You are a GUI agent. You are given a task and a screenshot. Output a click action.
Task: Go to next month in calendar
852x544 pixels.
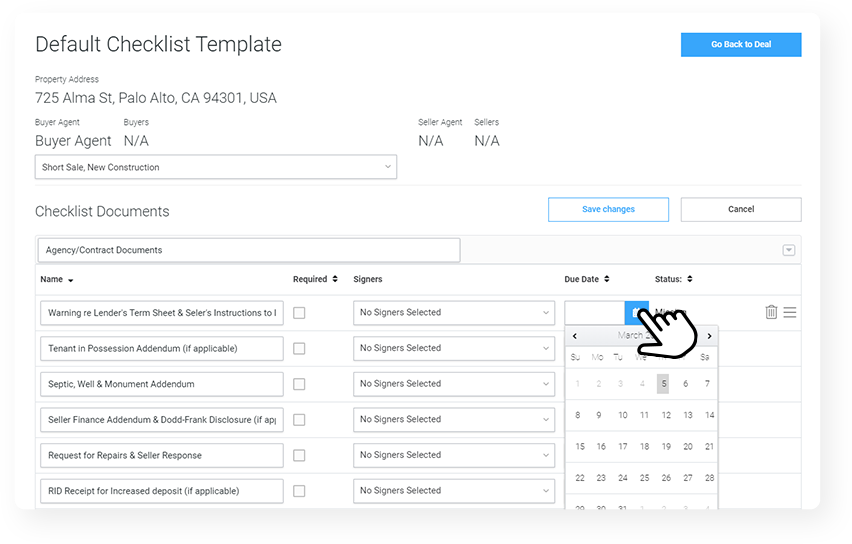coord(709,336)
